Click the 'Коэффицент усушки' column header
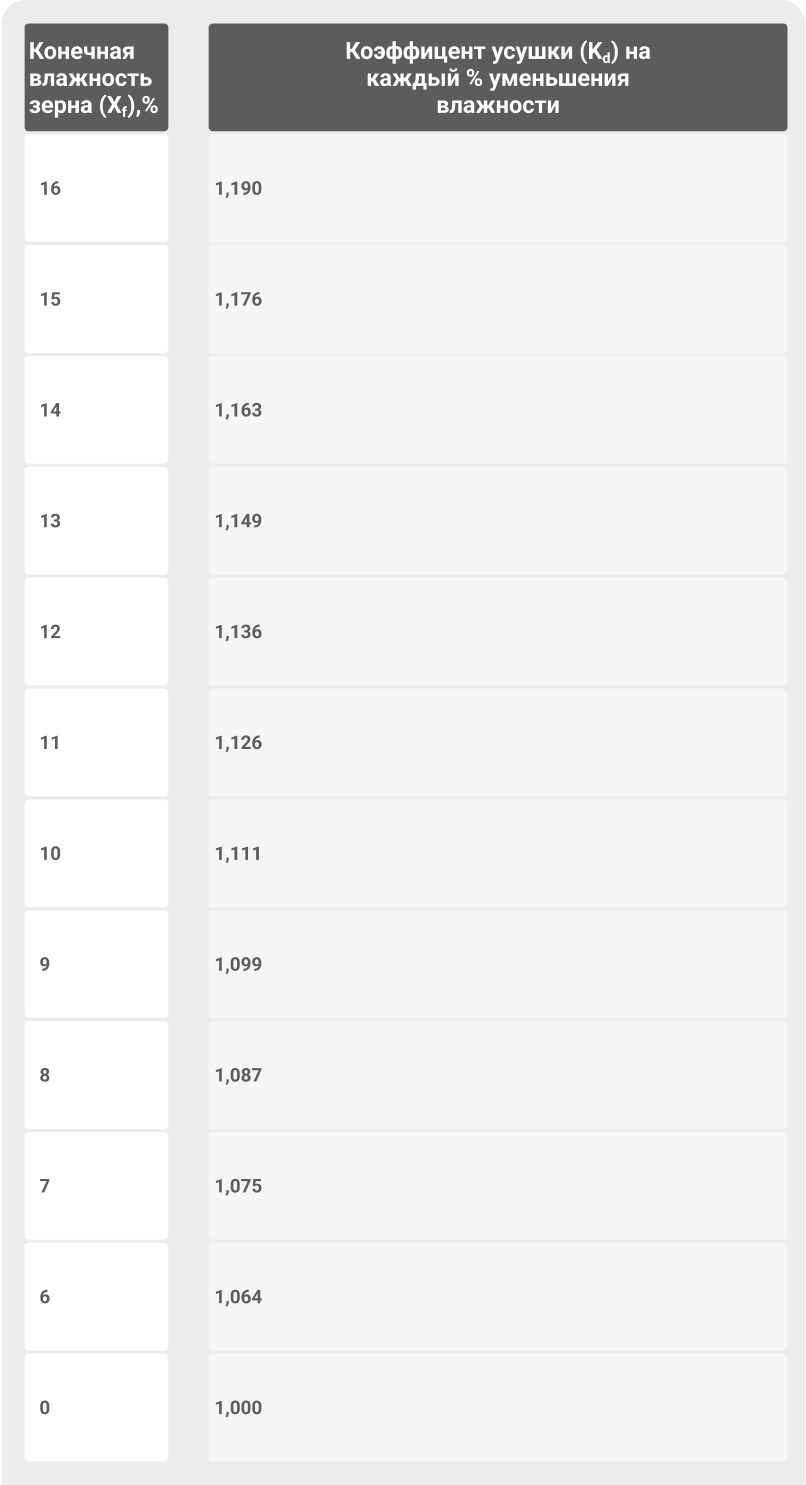 pyautogui.click(x=497, y=78)
